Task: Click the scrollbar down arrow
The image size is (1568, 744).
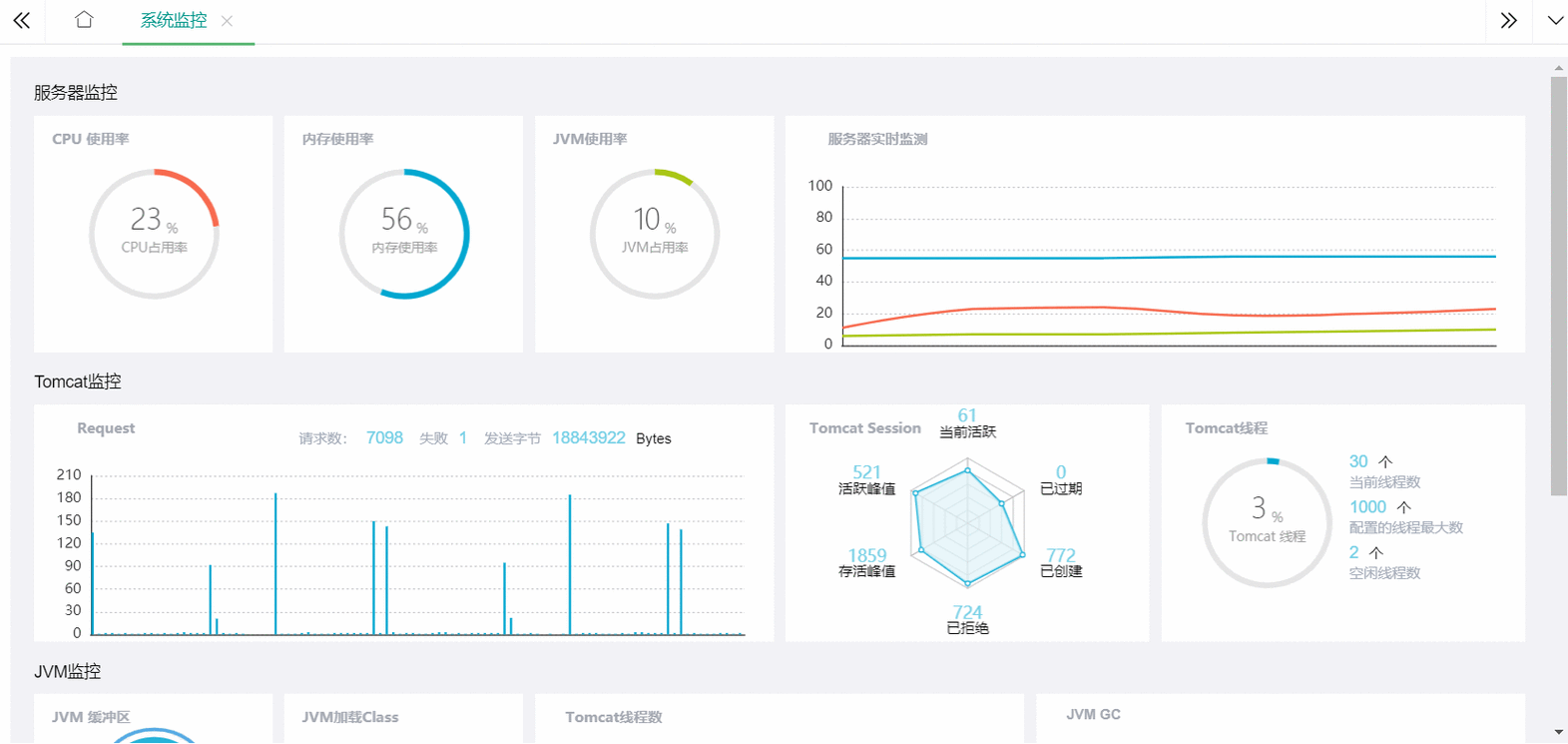Action: pyautogui.click(x=1559, y=733)
